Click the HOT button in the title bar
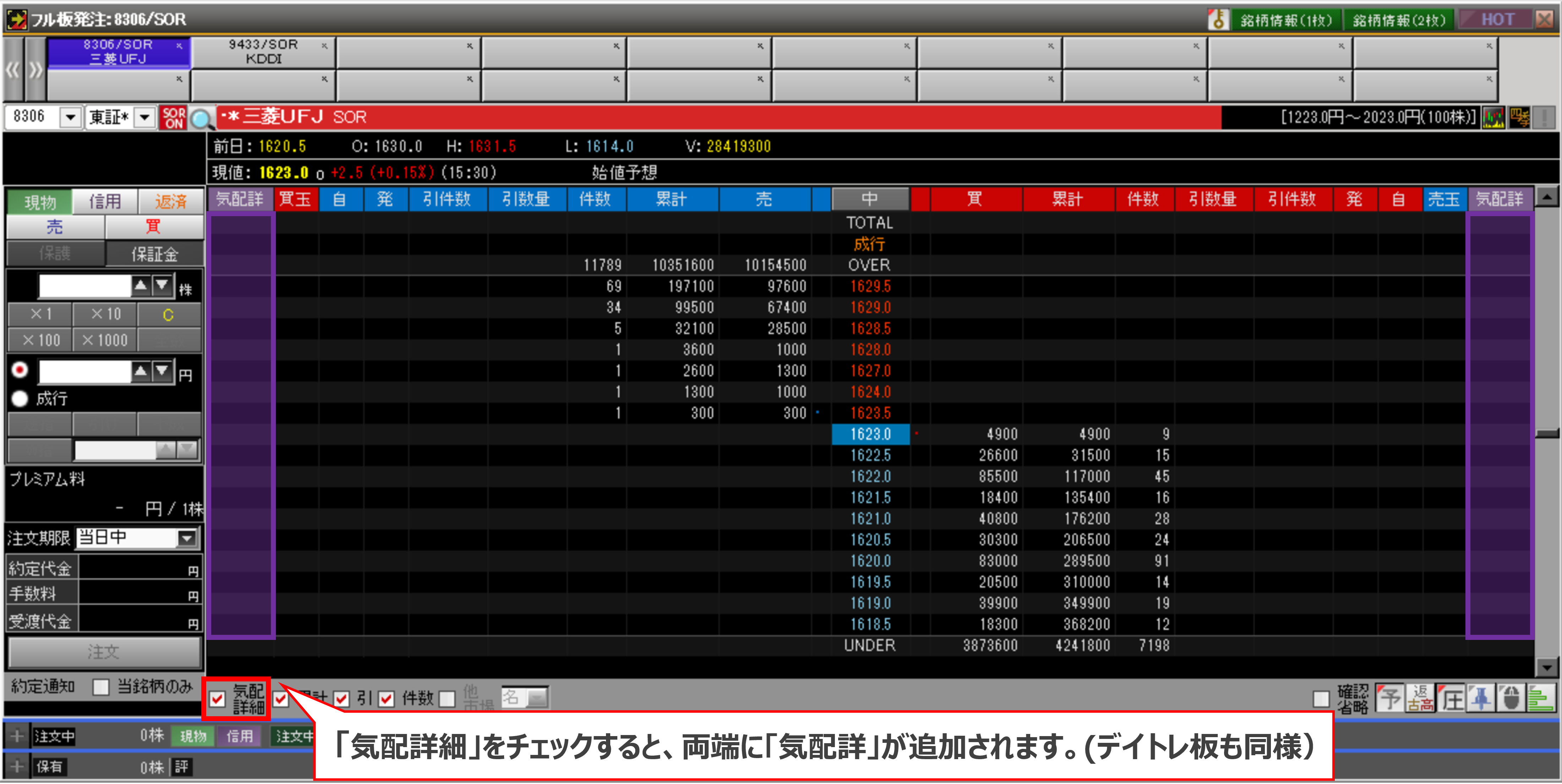This screenshot has height=784, width=1562. point(1496,20)
